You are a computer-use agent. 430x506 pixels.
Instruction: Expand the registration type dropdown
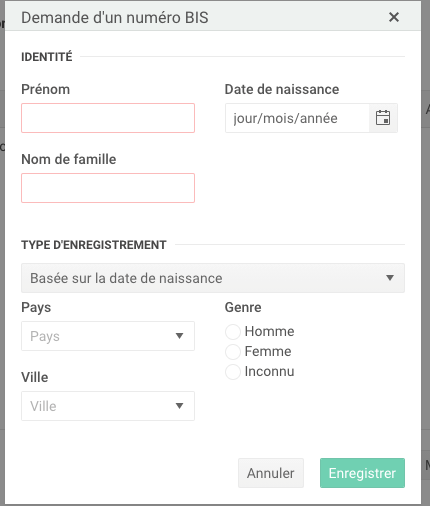[x=213, y=278]
